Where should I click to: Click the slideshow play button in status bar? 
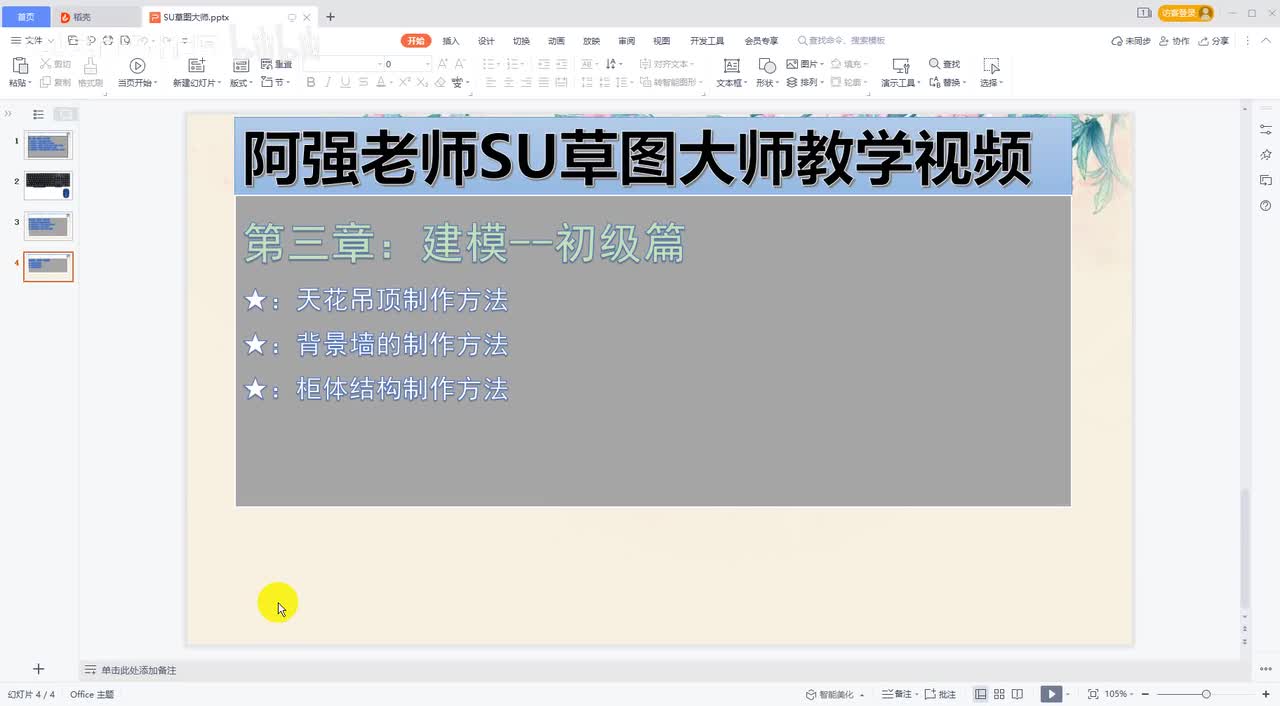(1051, 694)
